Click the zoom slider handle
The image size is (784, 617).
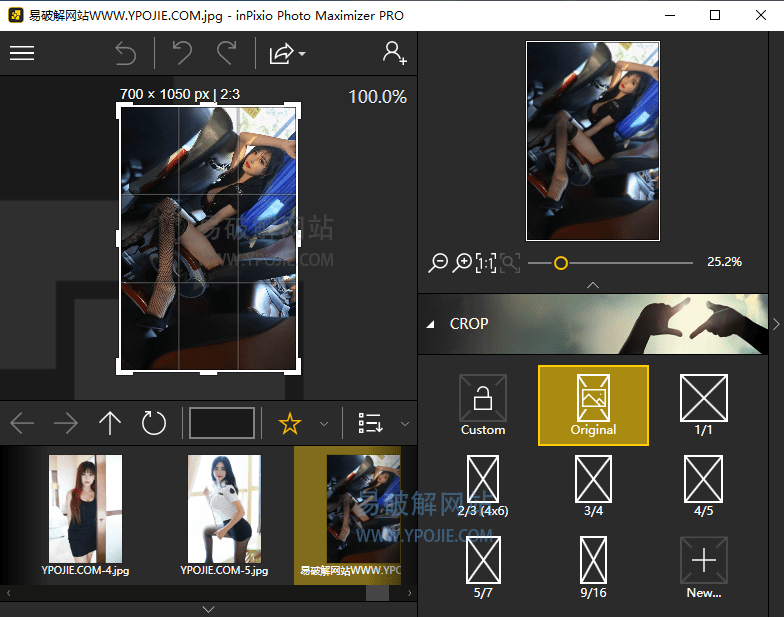(561, 263)
